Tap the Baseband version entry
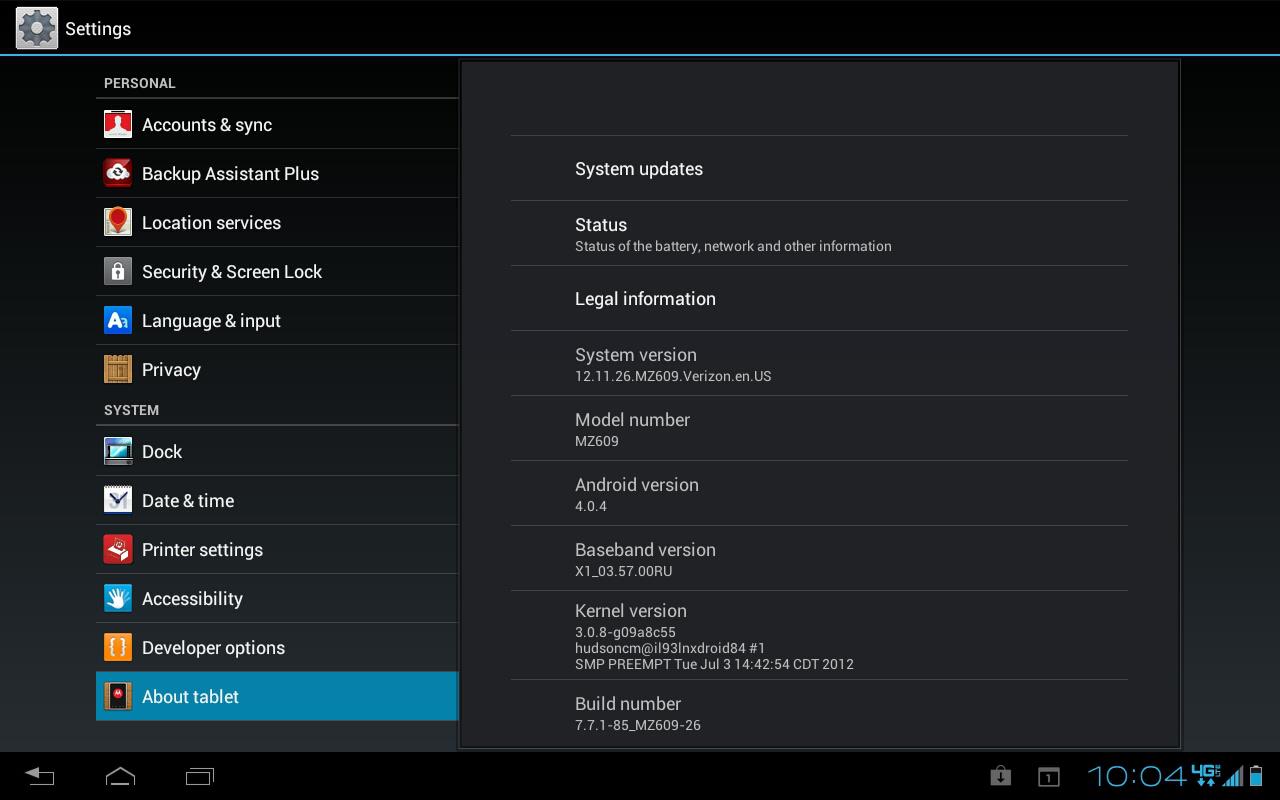The height and width of the screenshot is (800, 1280). [819, 558]
